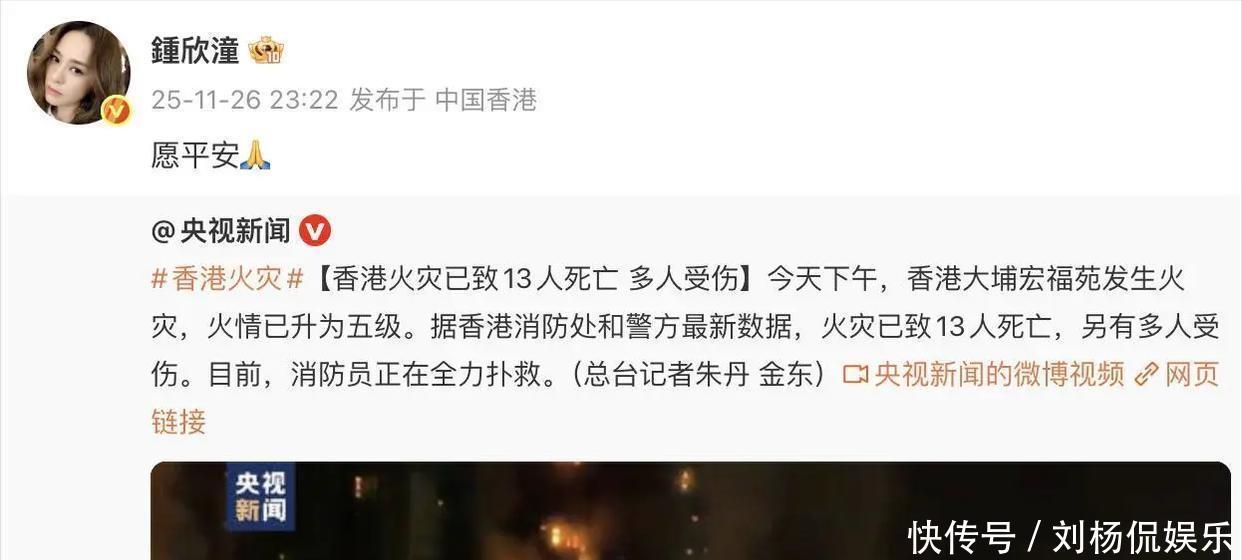Click the gold verification badge on the avatar
Screen dimensions: 1242x560
pyautogui.click(x=116, y=109)
